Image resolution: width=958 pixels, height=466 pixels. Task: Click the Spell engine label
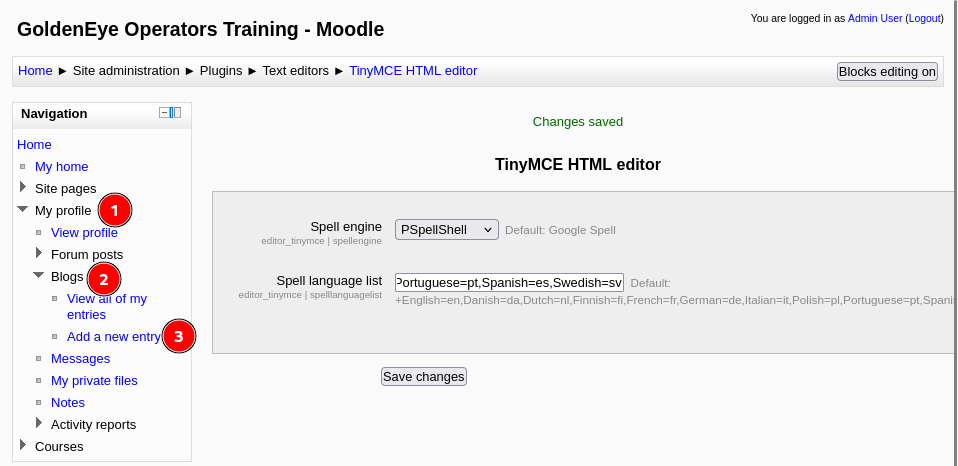click(x=346, y=227)
